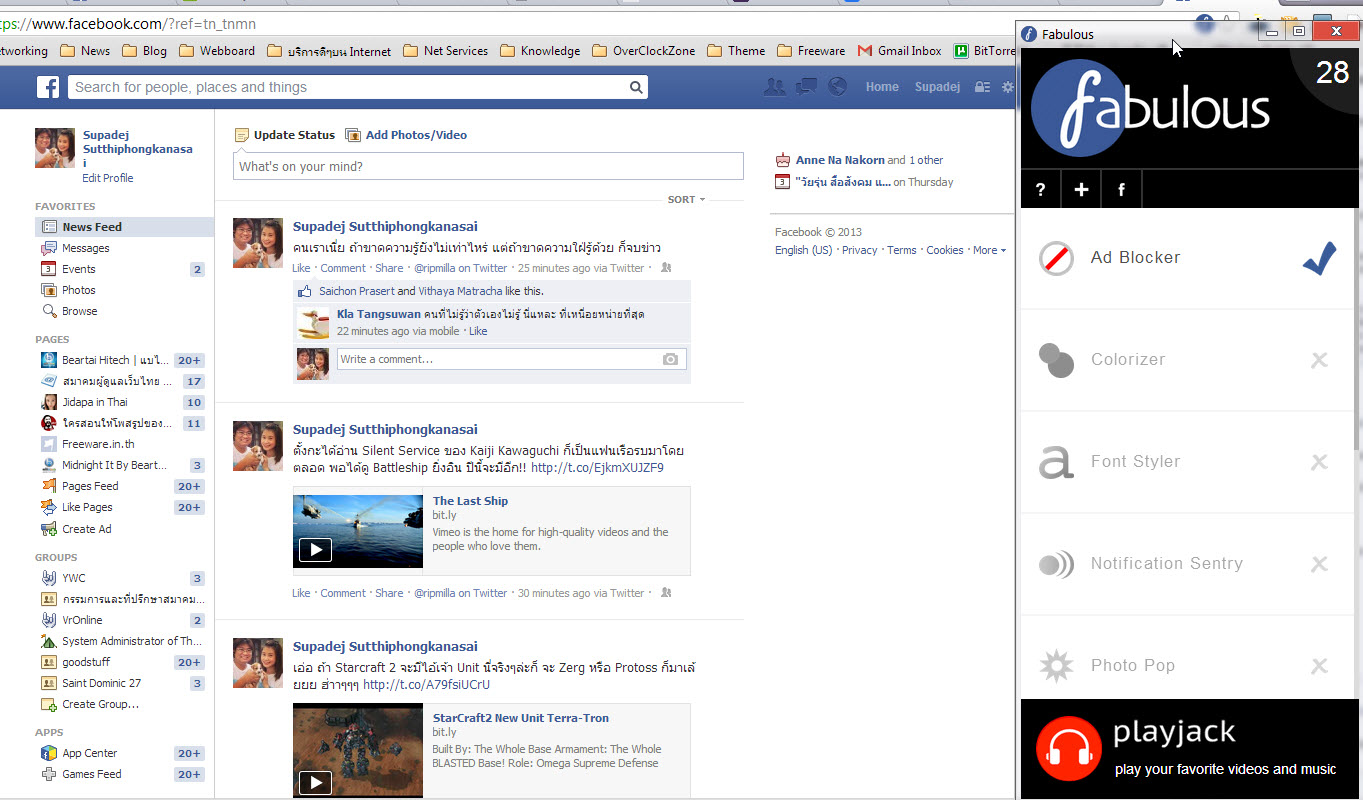Open the YWC group
The height and width of the screenshot is (800, 1363).
click(73, 578)
